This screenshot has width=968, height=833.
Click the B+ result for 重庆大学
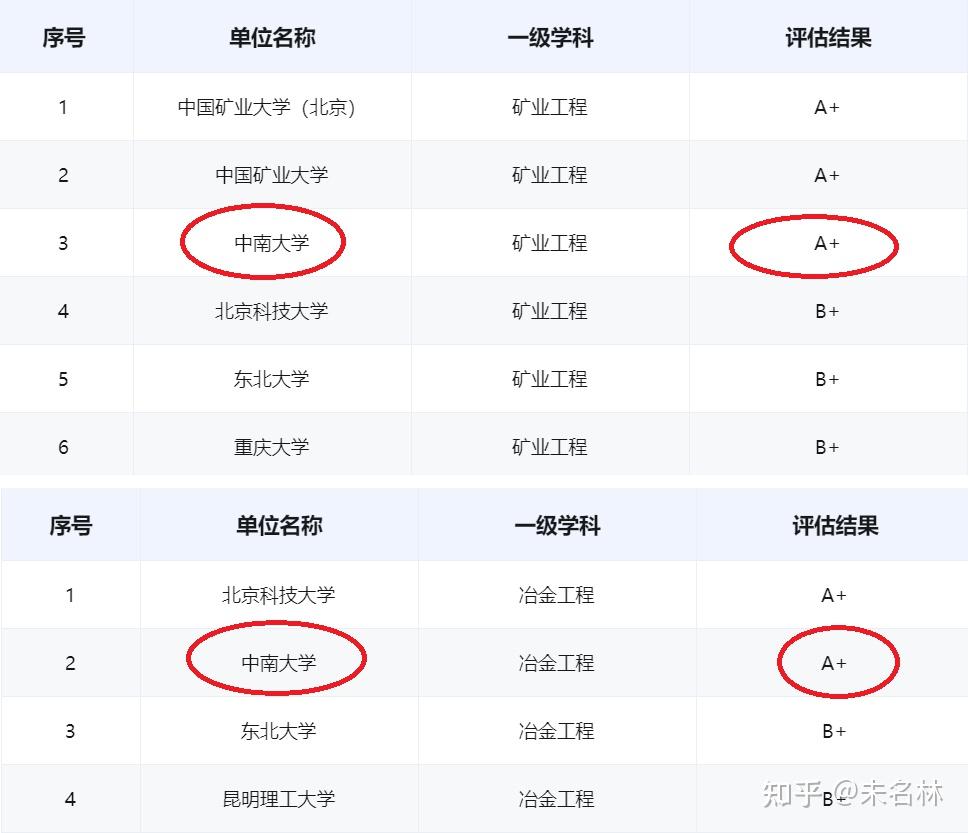coord(827,447)
